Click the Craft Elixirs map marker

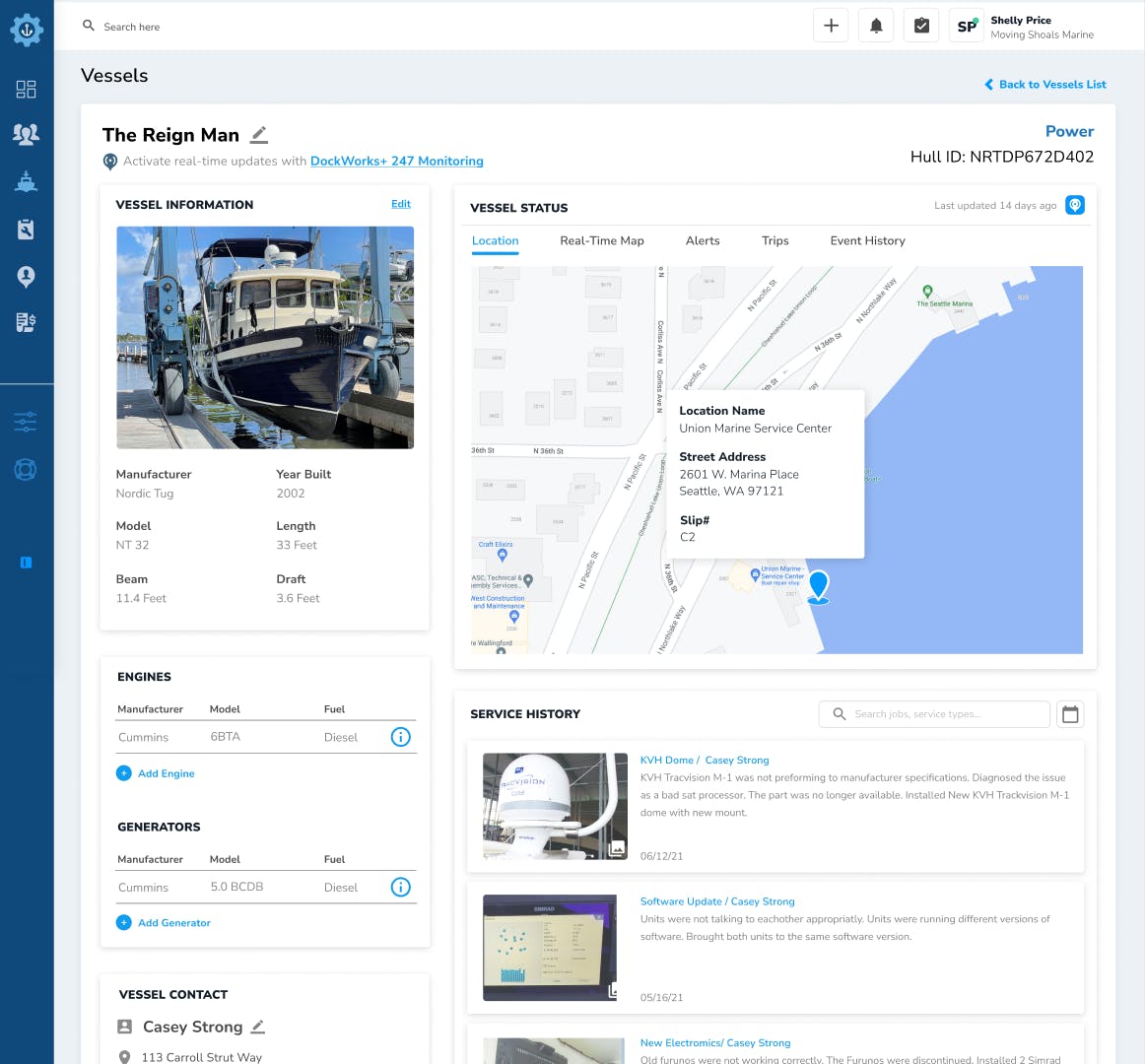click(x=503, y=555)
